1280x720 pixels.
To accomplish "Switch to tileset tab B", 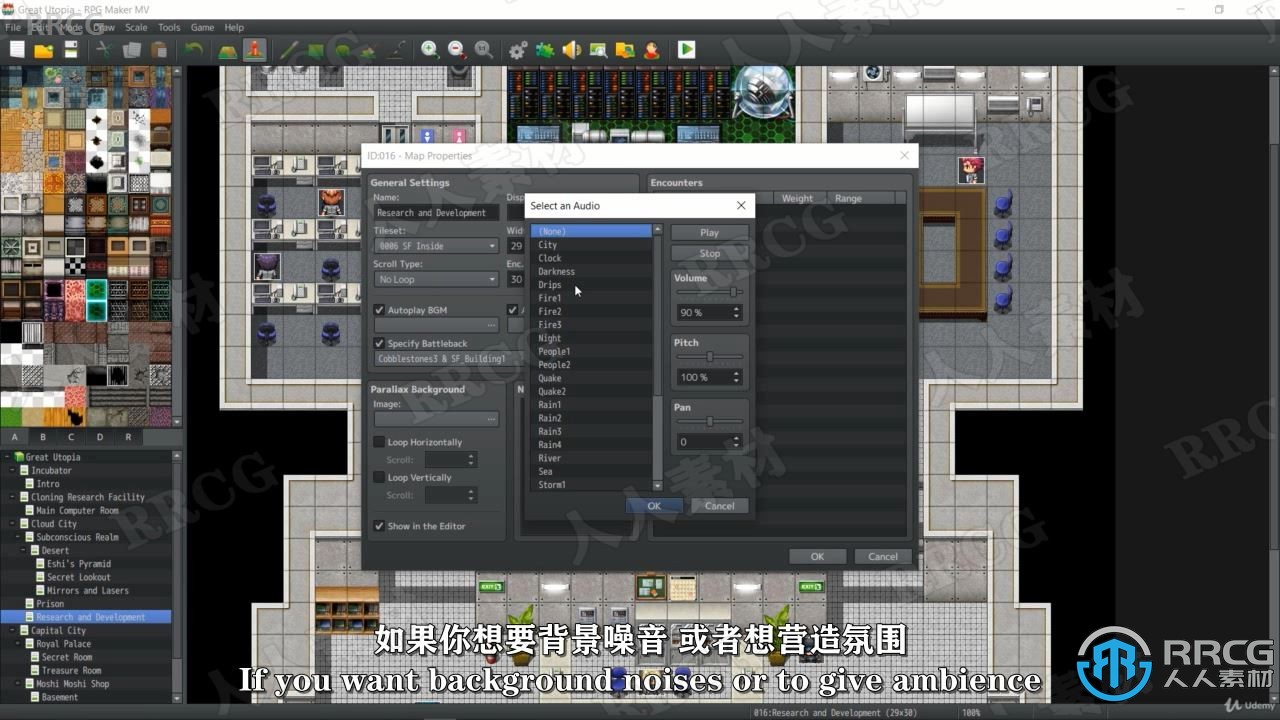I will (x=43, y=437).
